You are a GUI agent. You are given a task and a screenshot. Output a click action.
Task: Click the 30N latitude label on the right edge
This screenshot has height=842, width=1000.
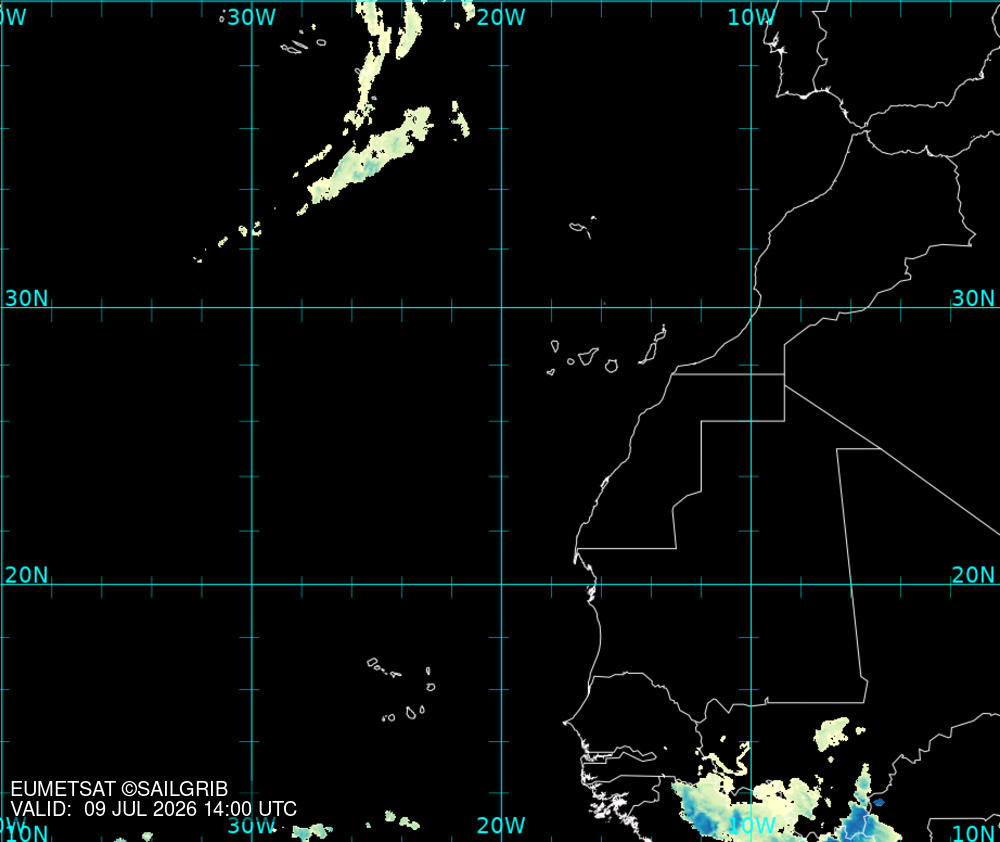[973, 298]
